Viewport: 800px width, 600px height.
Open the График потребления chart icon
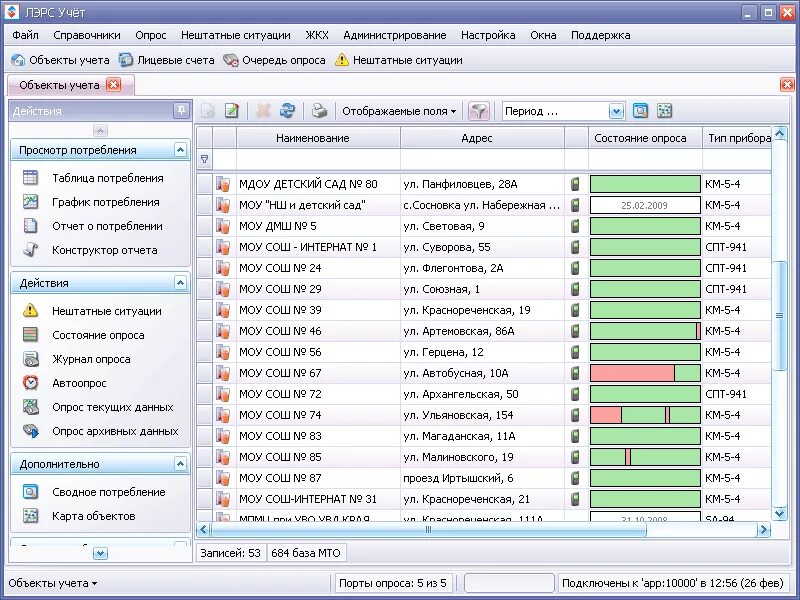point(30,202)
